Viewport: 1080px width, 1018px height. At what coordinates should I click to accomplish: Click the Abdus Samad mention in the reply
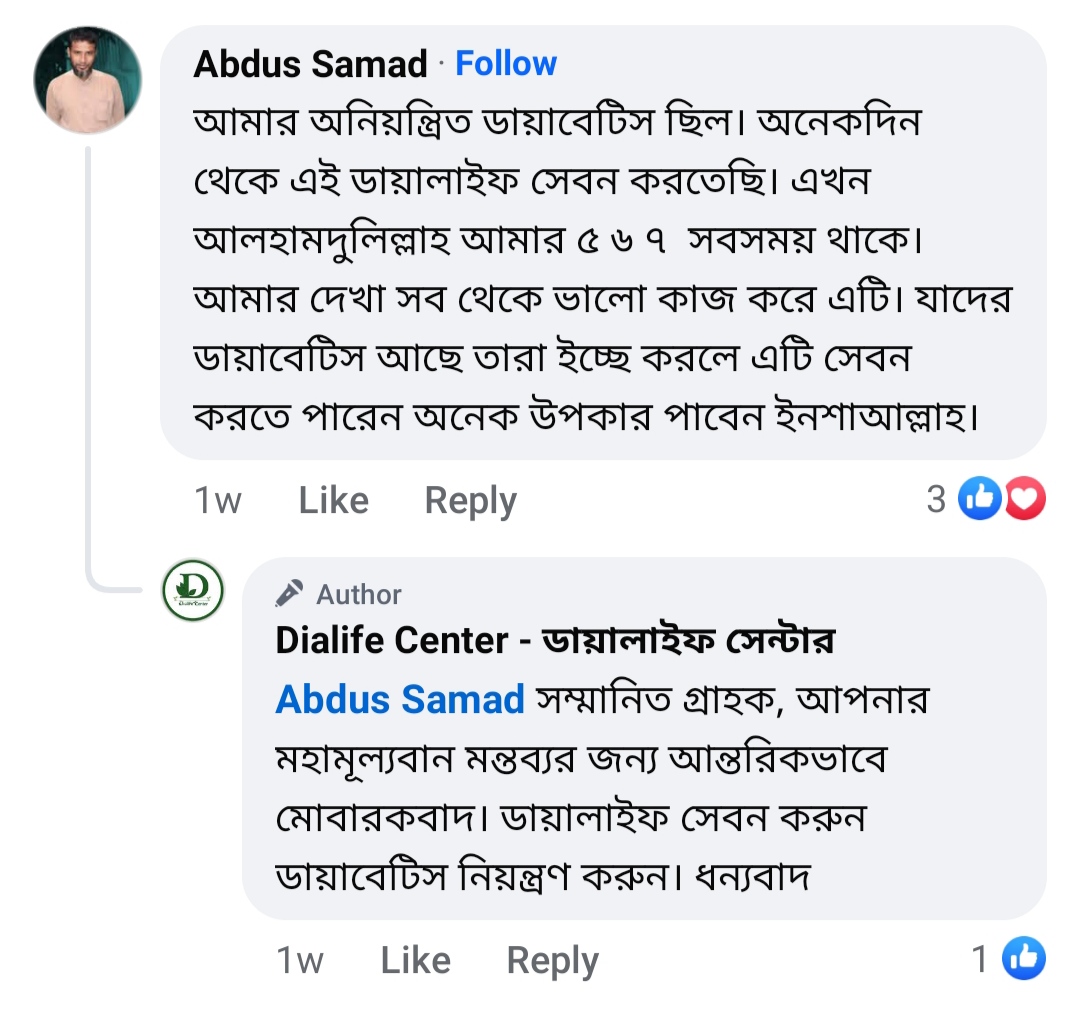(x=400, y=699)
